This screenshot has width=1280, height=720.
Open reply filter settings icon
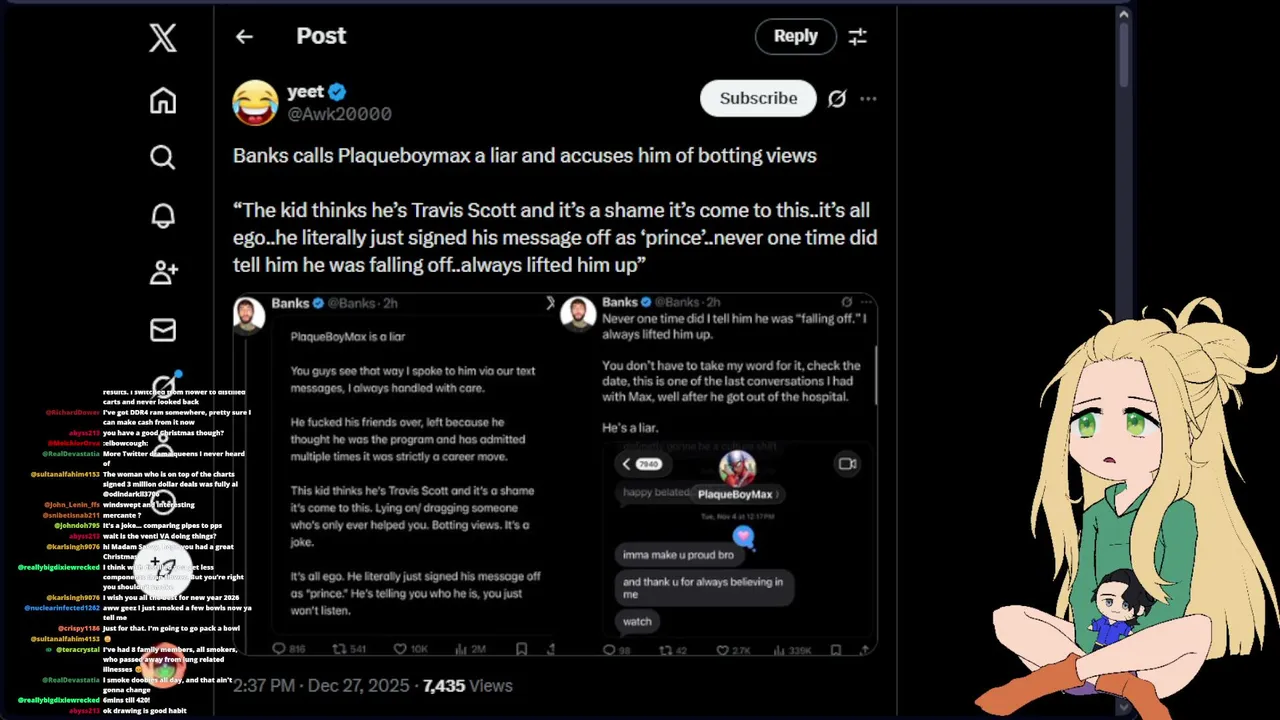[x=858, y=36]
